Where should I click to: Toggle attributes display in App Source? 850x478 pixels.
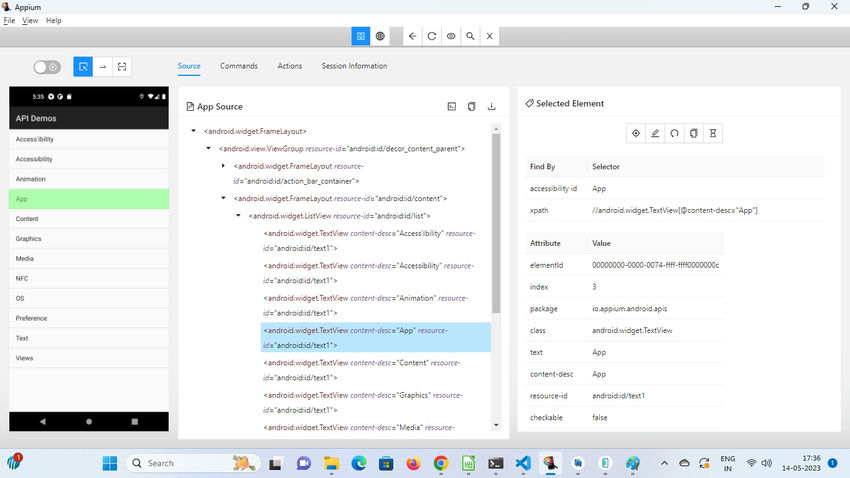coord(452,107)
